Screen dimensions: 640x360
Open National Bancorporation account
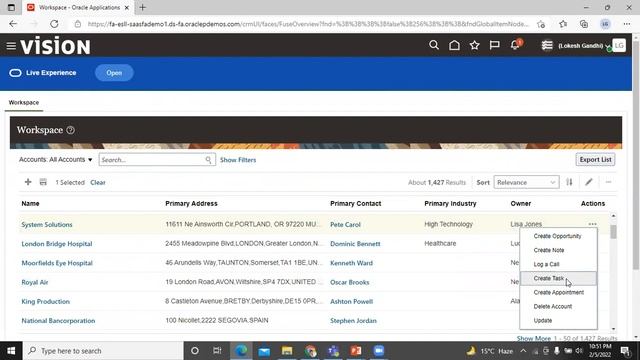[58, 320]
